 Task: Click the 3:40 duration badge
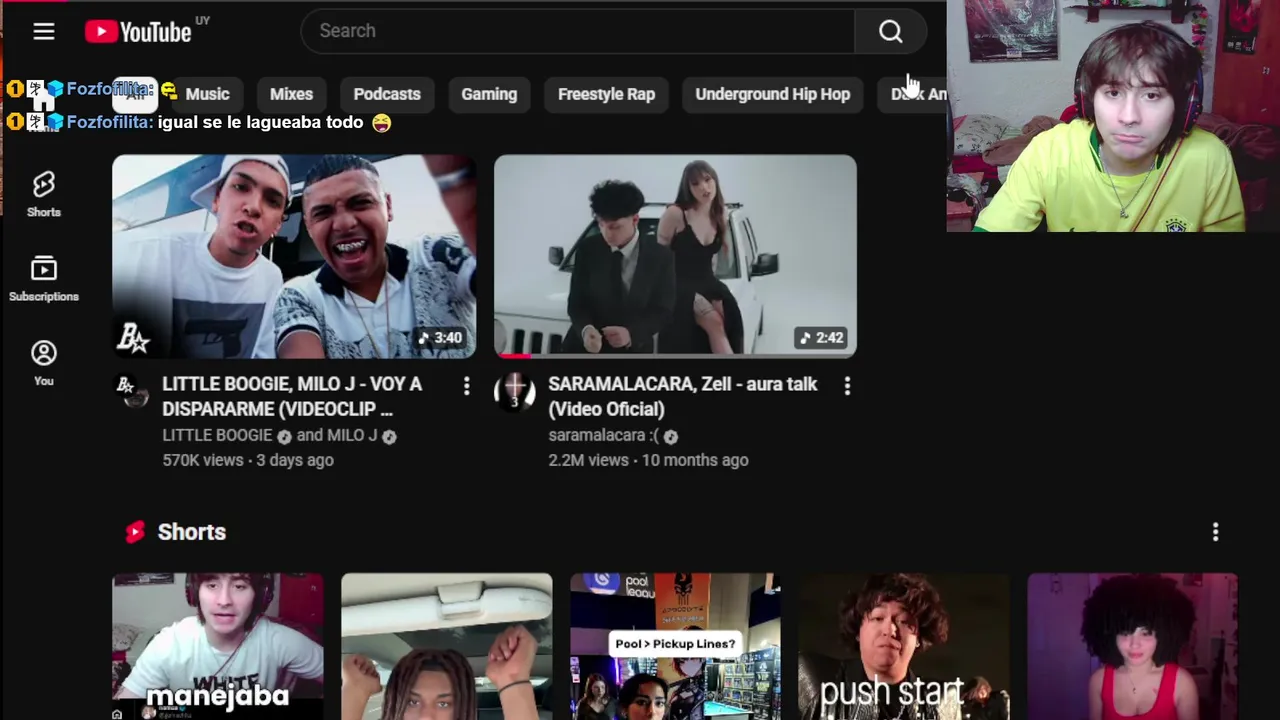pyautogui.click(x=440, y=338)
